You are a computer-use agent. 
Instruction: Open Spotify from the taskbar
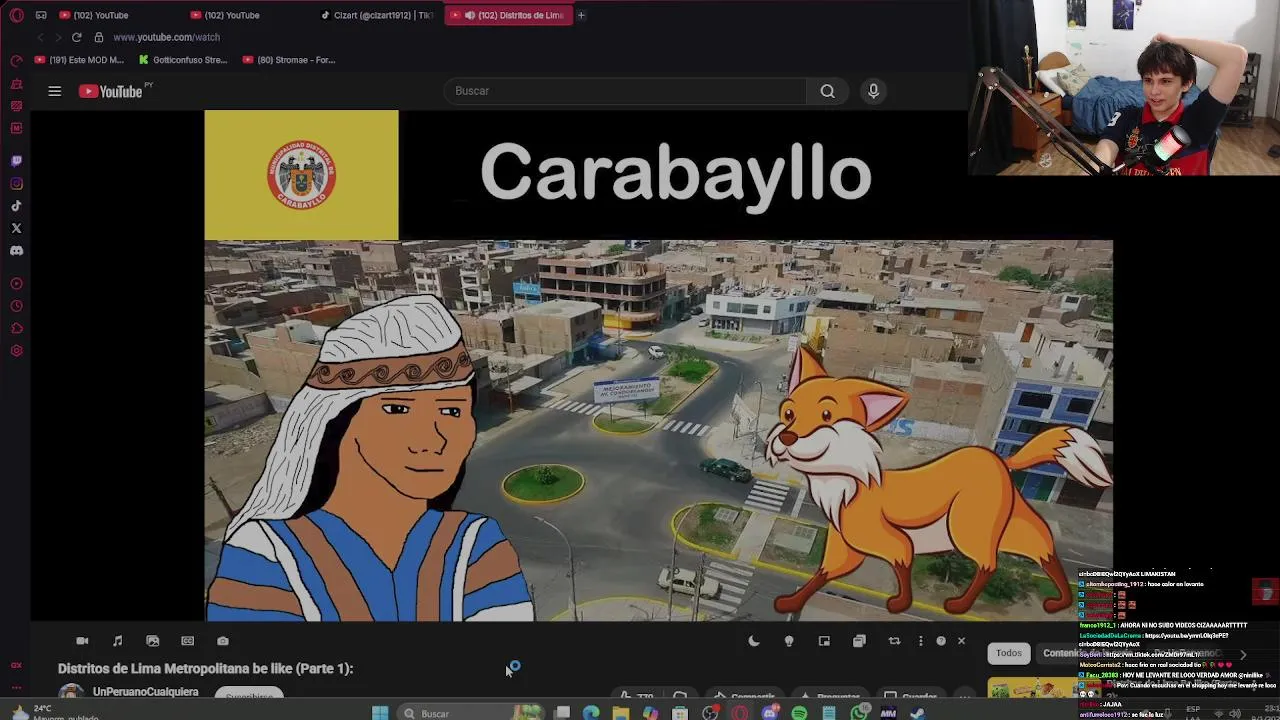(799, 713)
